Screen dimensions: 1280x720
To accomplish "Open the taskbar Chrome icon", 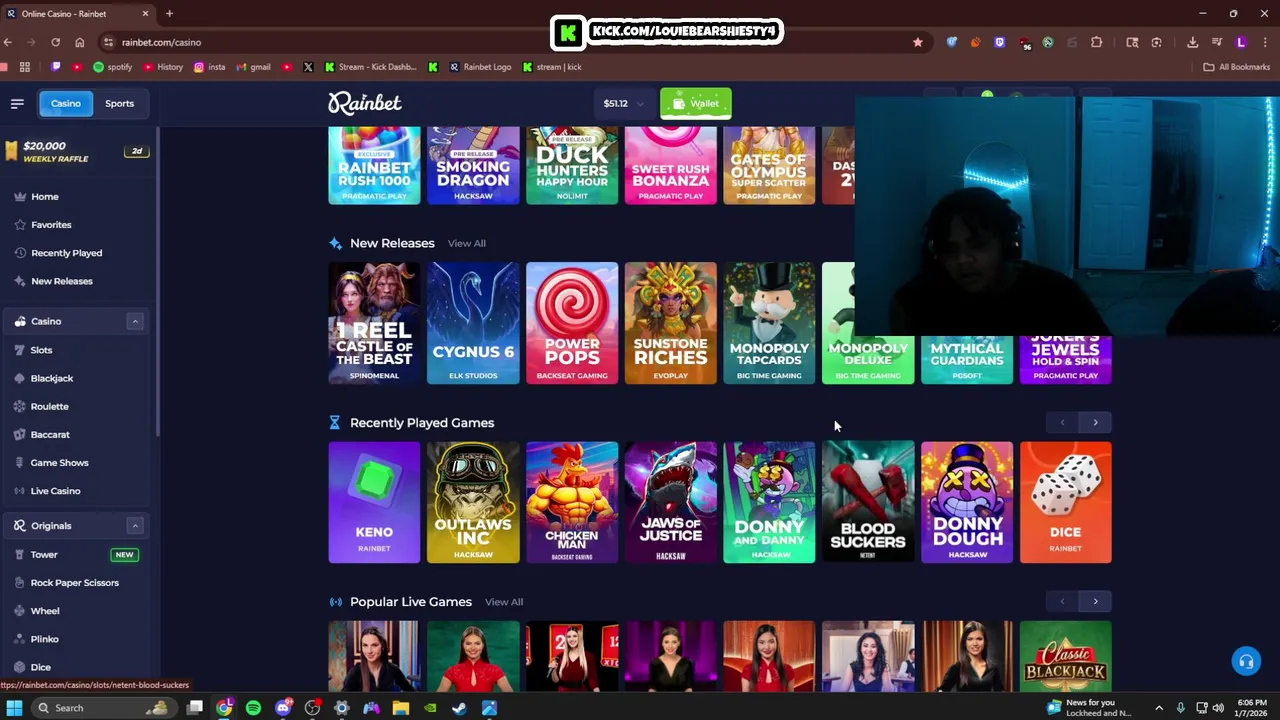I will (224, 708).
